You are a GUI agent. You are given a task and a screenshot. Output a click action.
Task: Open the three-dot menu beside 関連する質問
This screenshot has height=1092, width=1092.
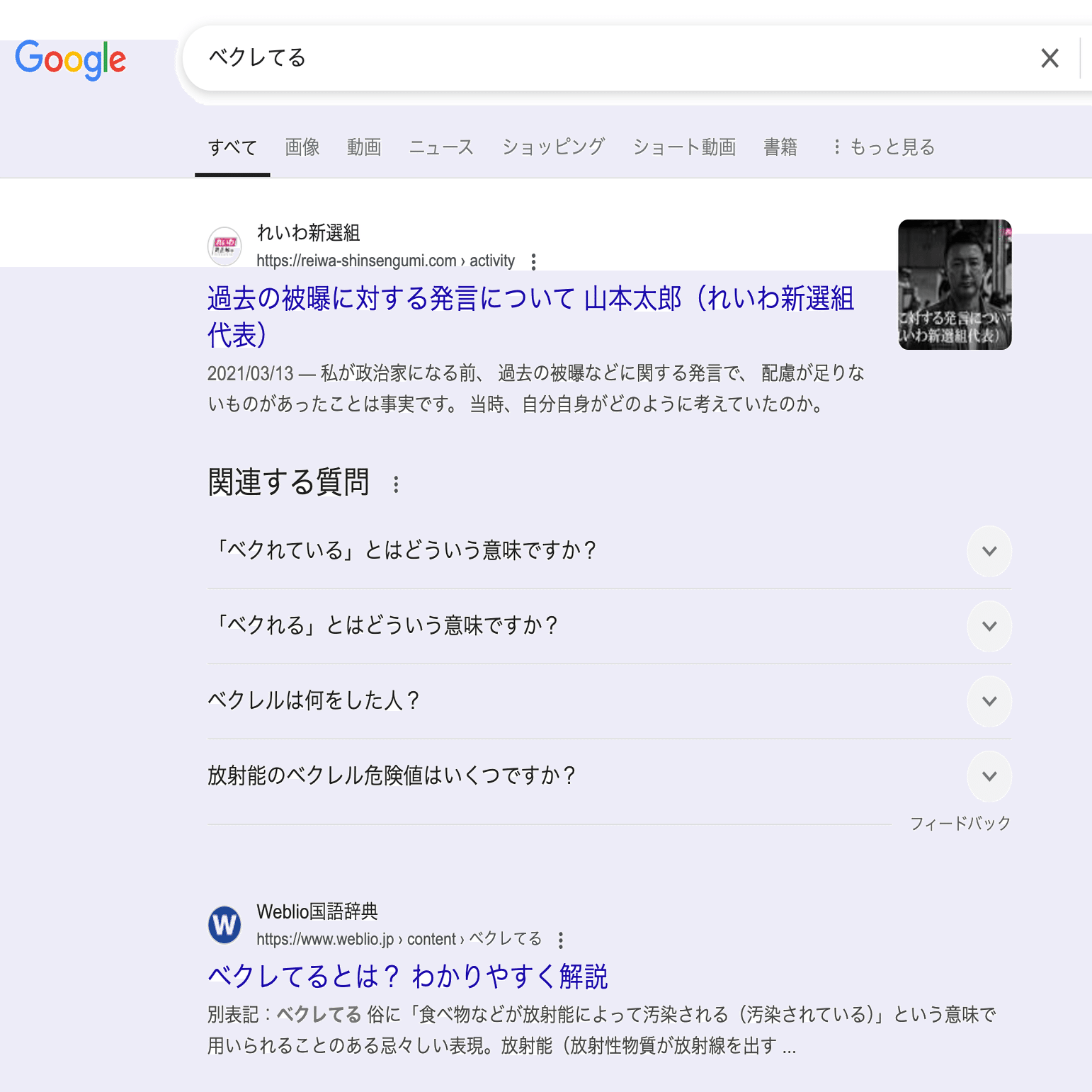point(396,484)
